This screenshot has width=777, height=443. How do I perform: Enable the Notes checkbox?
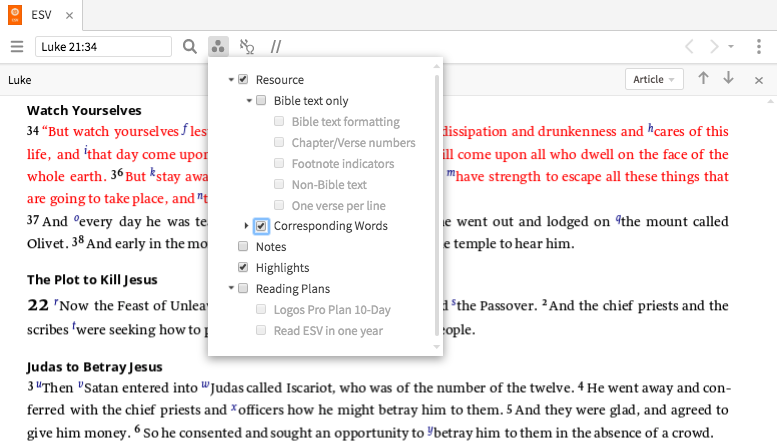click(243, 246)
